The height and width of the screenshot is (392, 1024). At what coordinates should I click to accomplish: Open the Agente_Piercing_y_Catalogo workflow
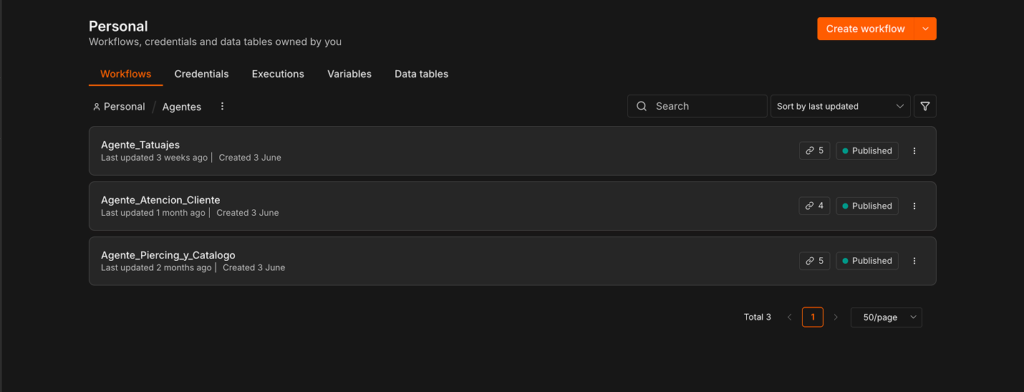point(512,261)
